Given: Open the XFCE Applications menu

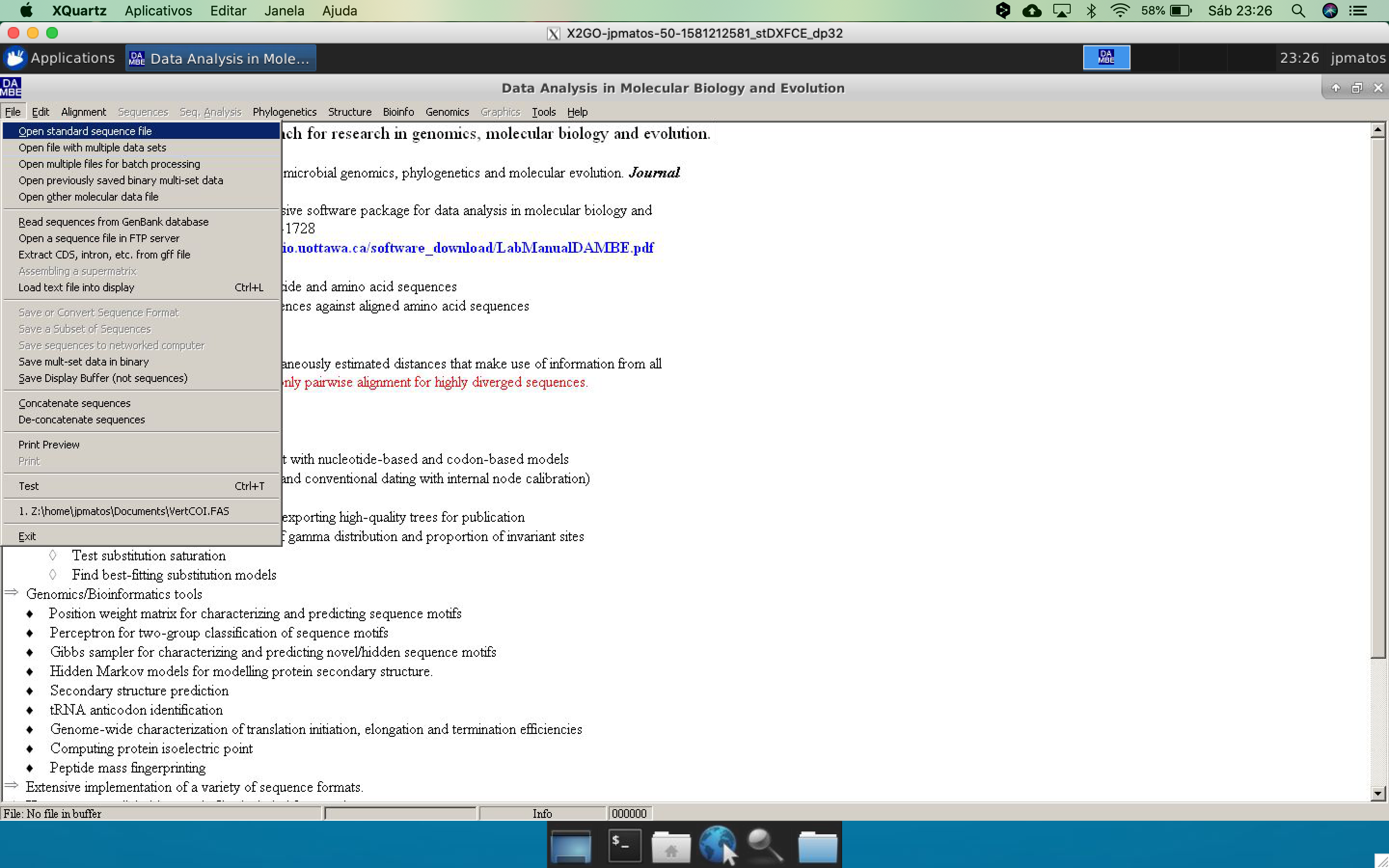Looking at the screenshot, I should [x=60, y=58].
